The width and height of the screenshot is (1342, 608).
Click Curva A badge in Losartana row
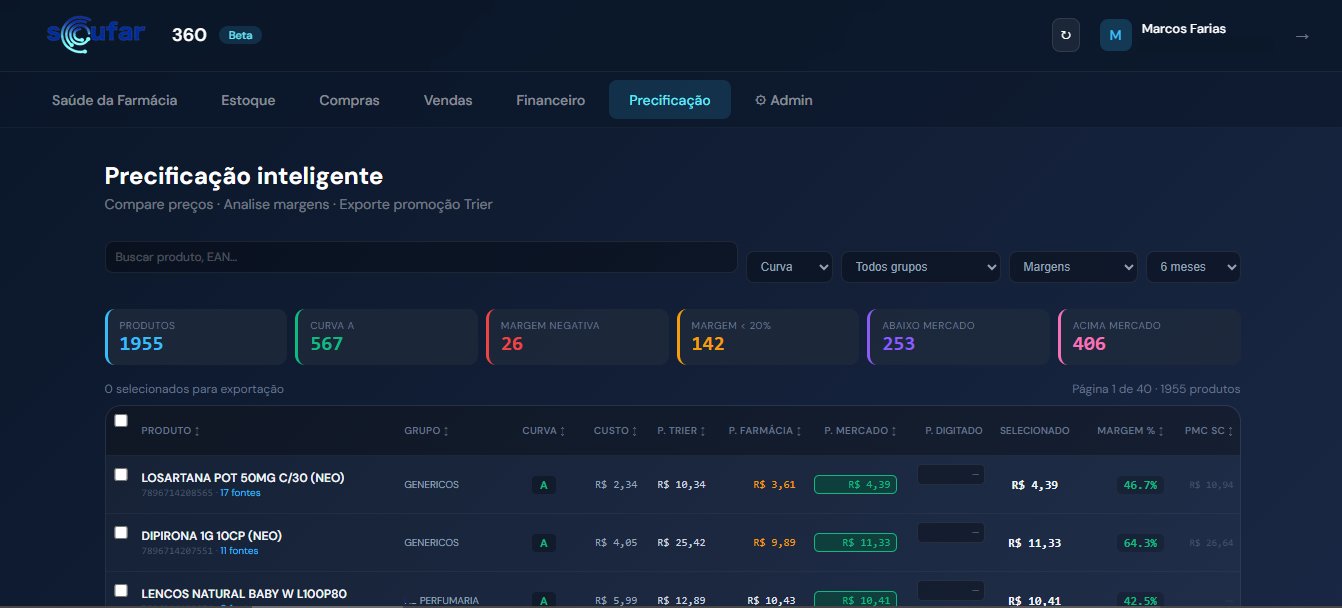tap(544, 485)
